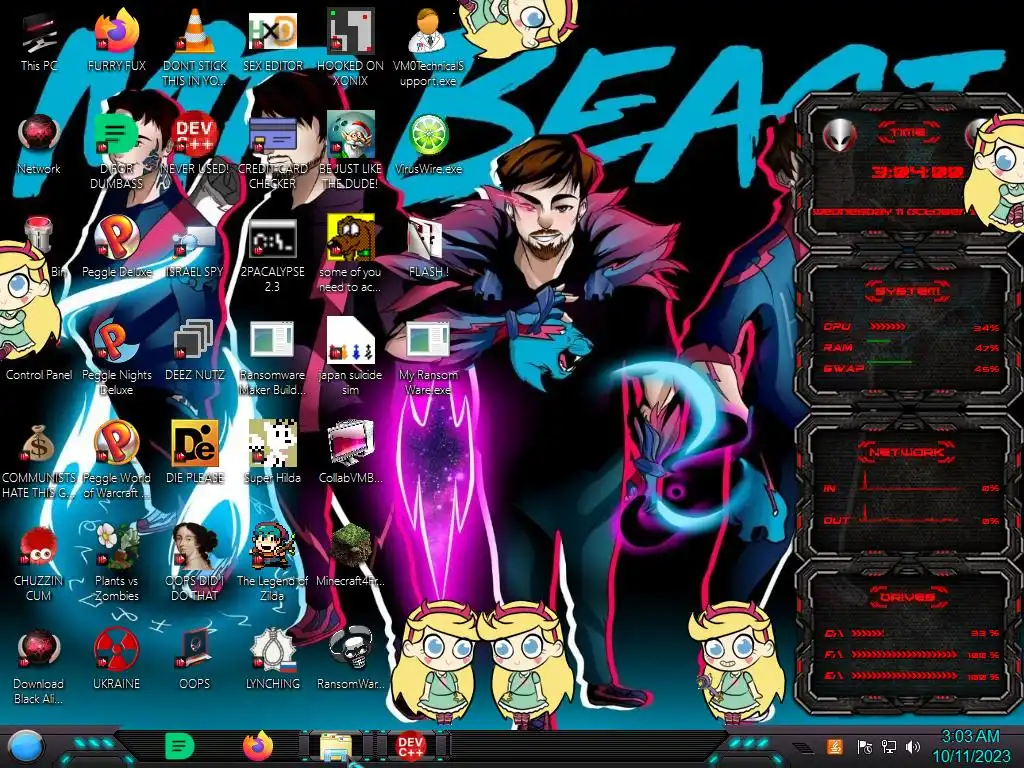This screenshot has height=768, width=1024.
Task: Click the Star character pair at bottom center
Action: click(485, 662)
